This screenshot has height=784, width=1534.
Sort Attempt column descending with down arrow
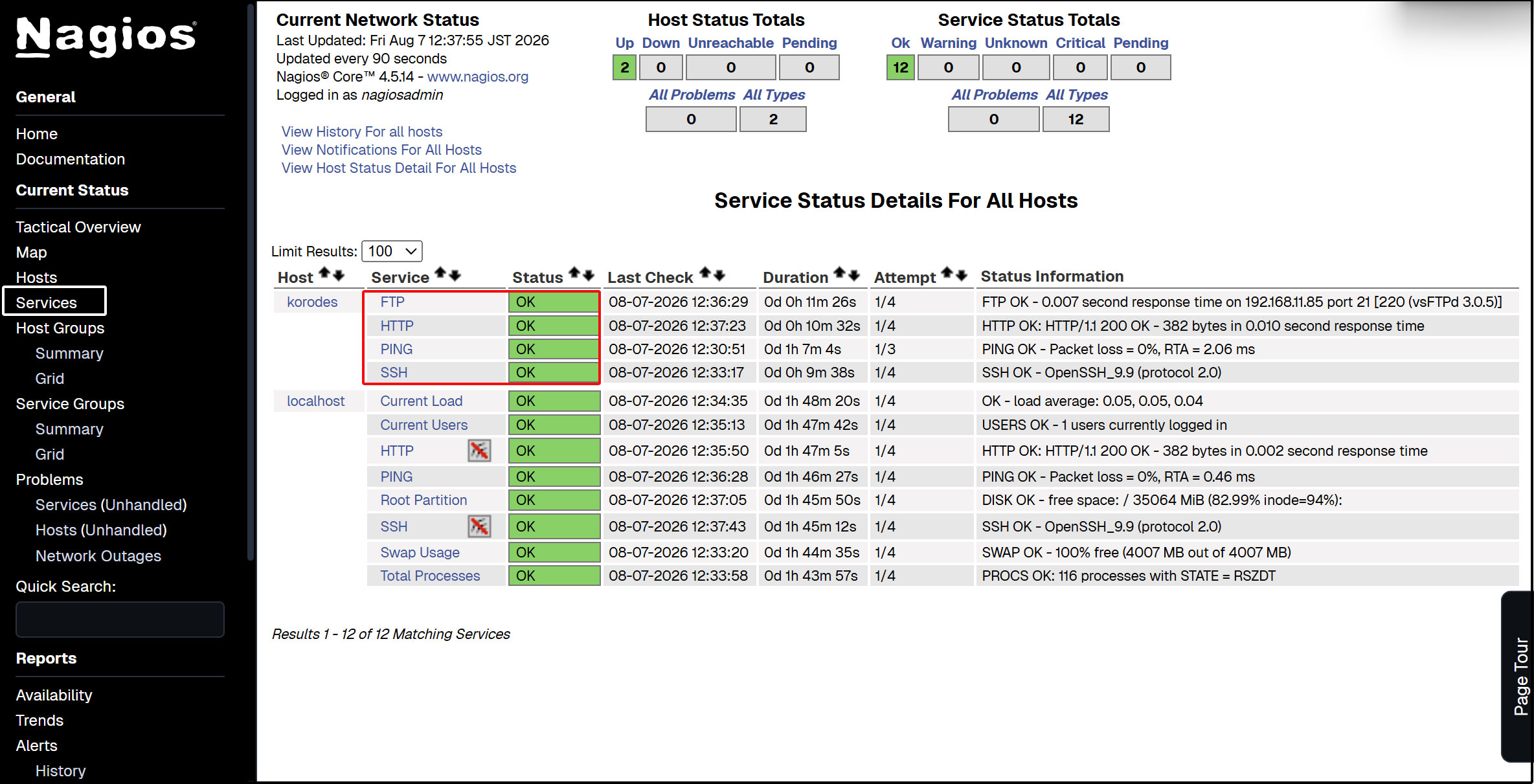[x=961, y=275]
